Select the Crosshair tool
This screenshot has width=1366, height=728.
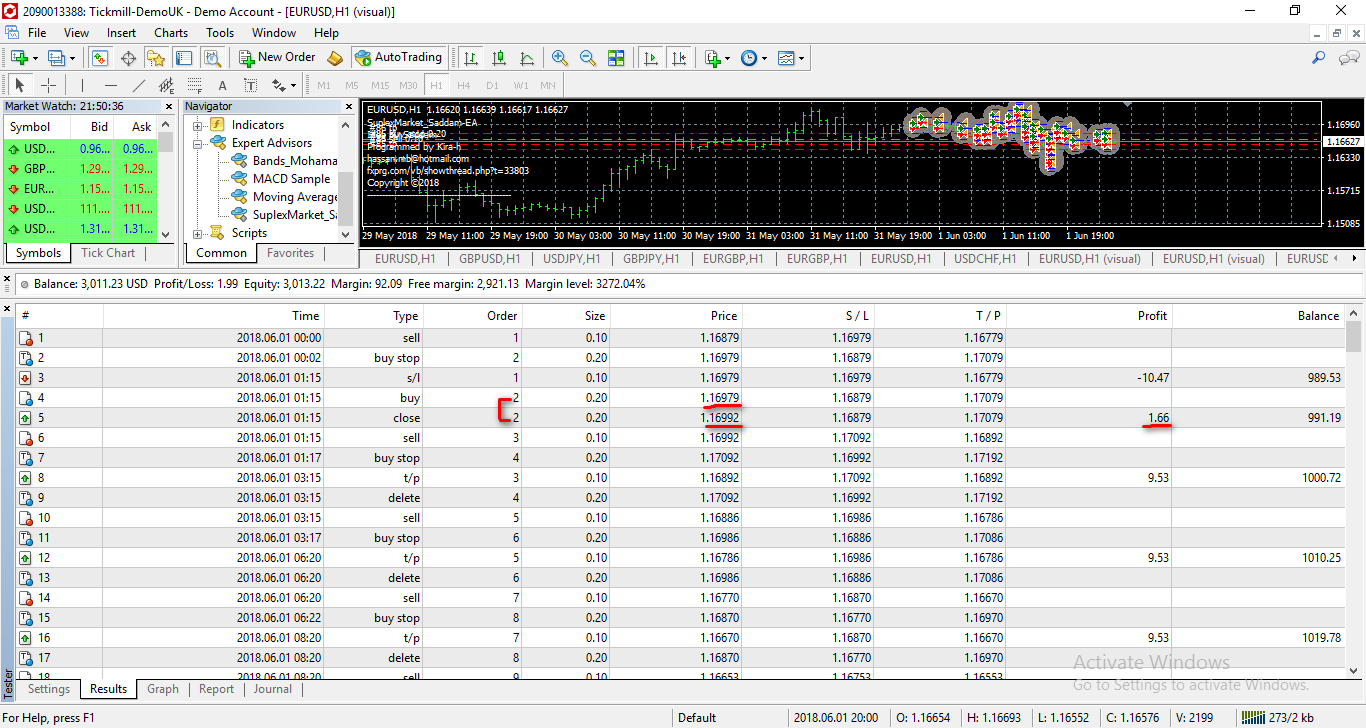(48, 85)
